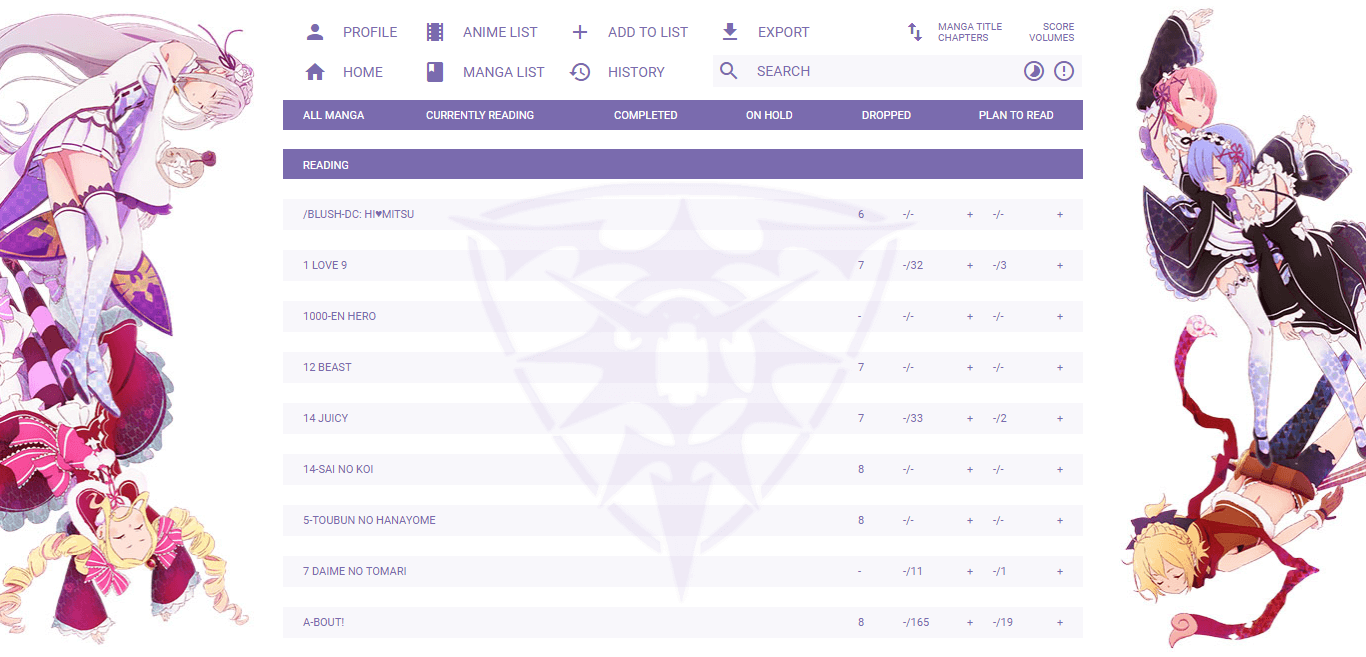Open A-BOUT! manga entry

[324, 622]
